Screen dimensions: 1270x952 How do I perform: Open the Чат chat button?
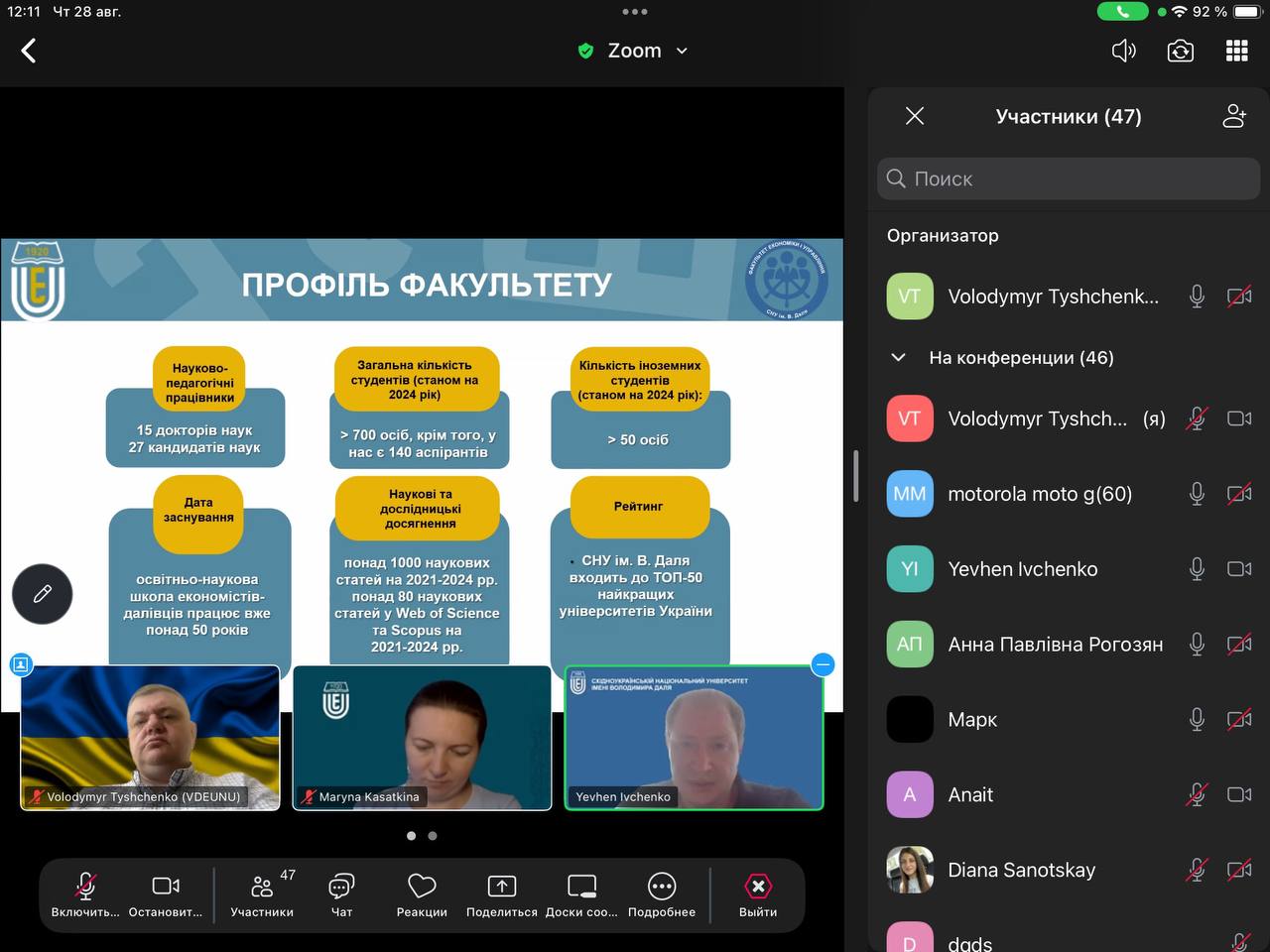point(341,894)
